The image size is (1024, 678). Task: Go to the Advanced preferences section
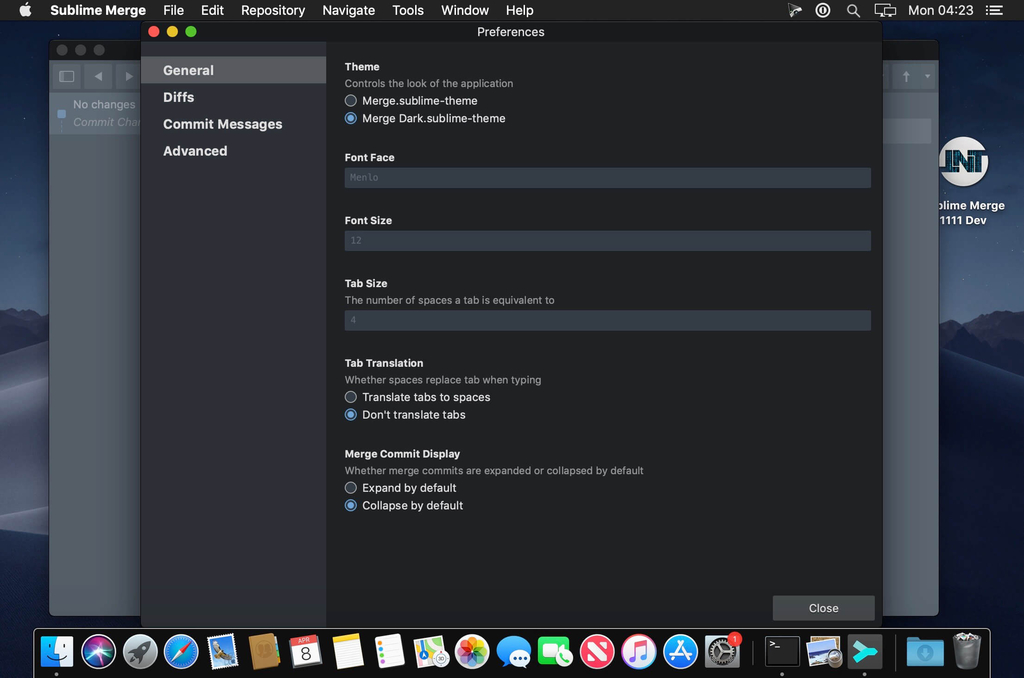click(x=195, y=151)
